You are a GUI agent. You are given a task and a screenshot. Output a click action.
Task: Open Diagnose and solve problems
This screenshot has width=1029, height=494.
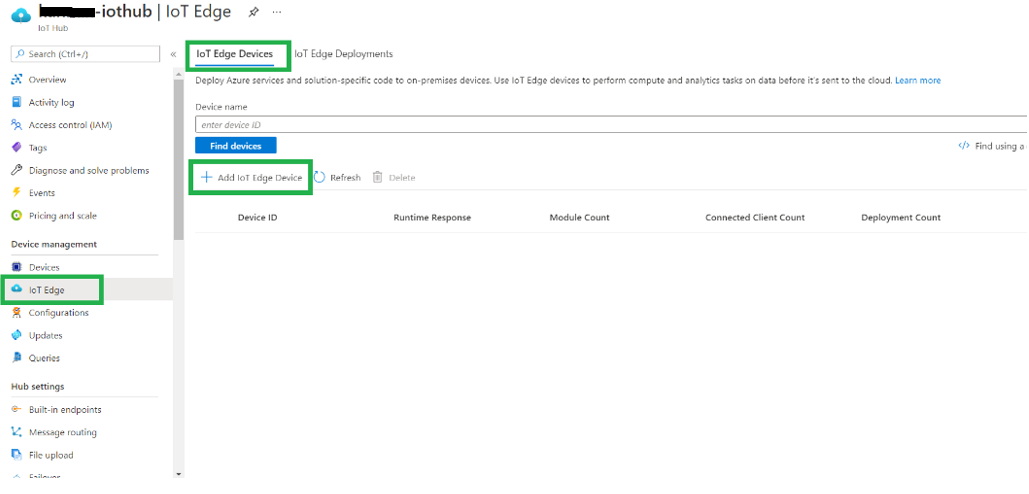89,171
